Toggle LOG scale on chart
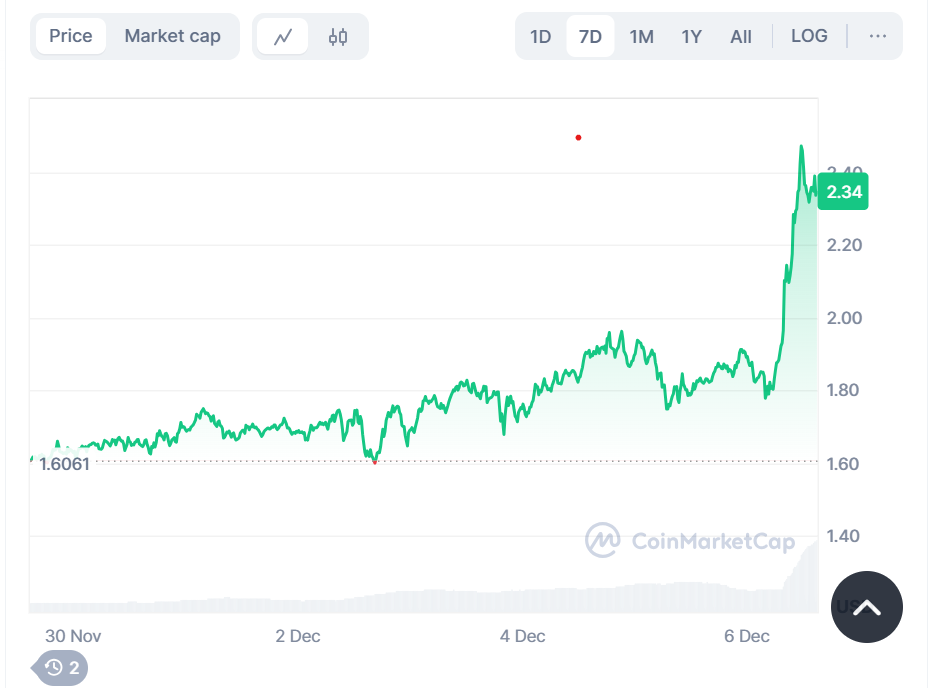The height and width of the screenshot is (688, 928). point(809,36)
